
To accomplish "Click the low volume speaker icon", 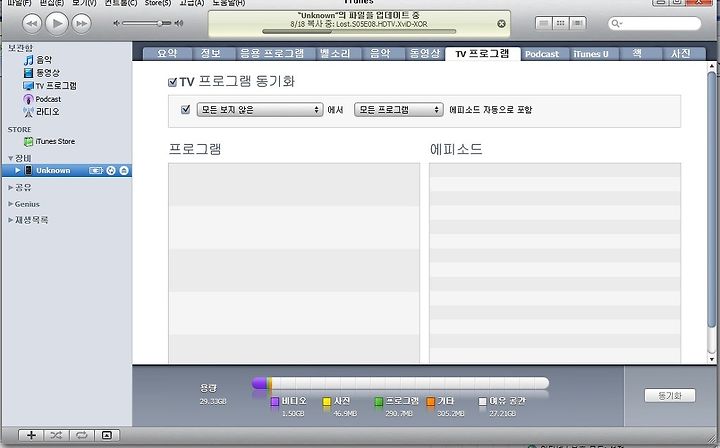I will coord(117,23).
